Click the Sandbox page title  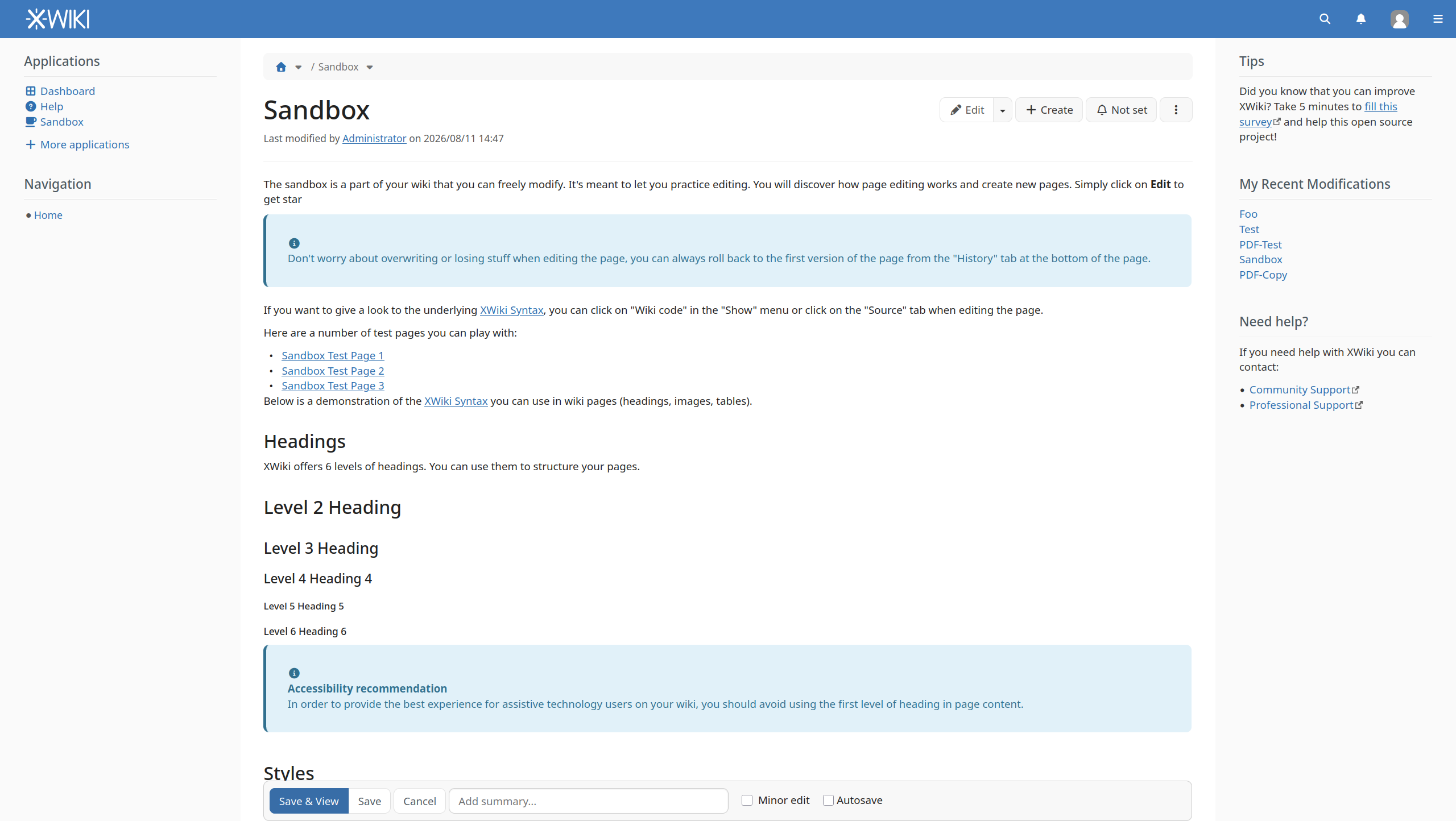317,110
